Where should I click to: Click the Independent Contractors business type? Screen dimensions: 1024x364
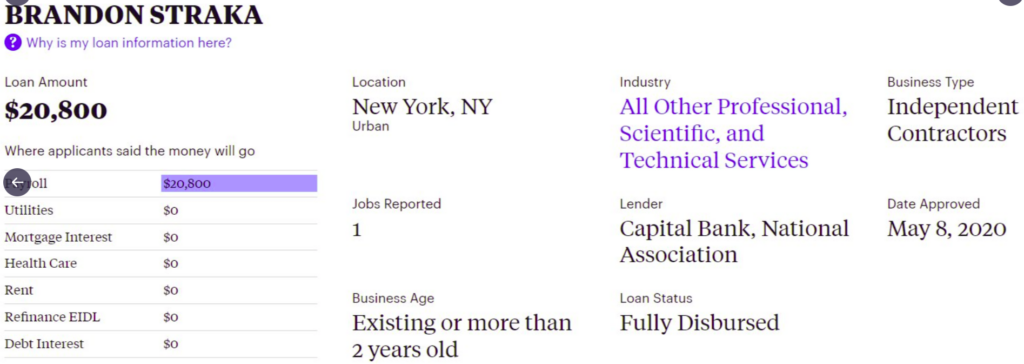(x=952, y=120)
